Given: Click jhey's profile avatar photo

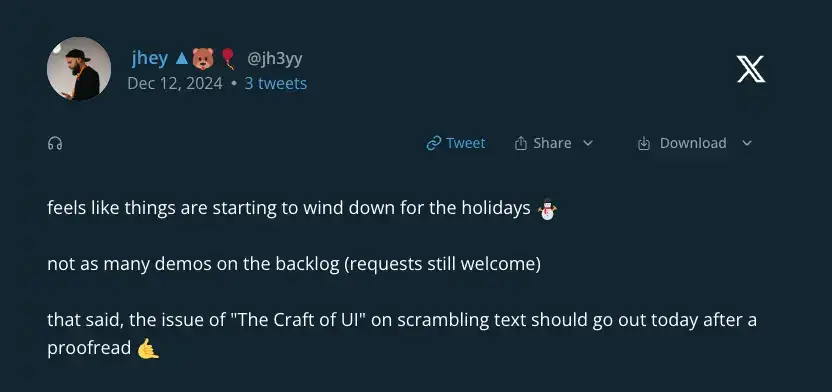Looking at the screenshot, I should [79, 69].
